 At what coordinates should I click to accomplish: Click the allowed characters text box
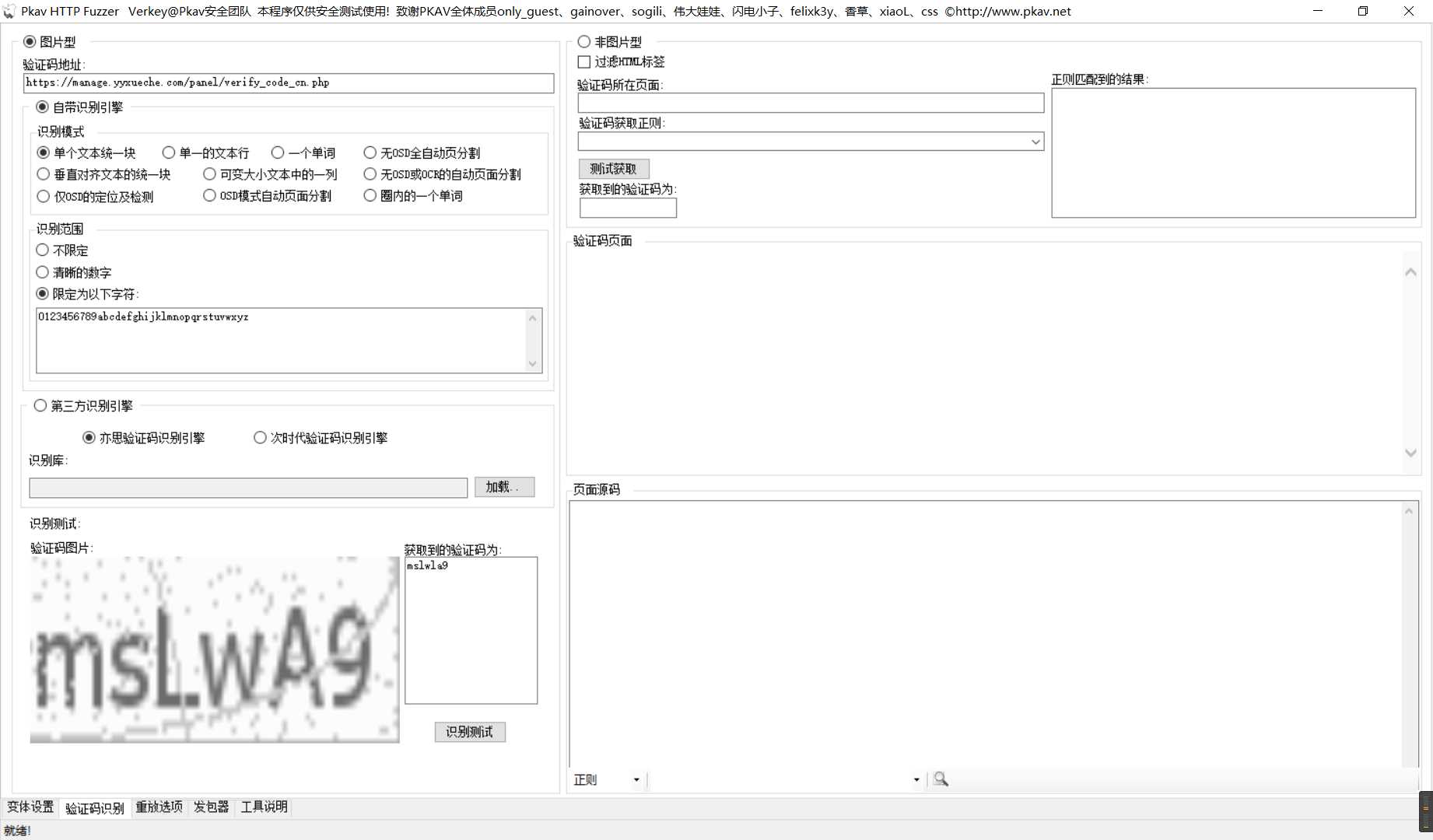[281, 341]
